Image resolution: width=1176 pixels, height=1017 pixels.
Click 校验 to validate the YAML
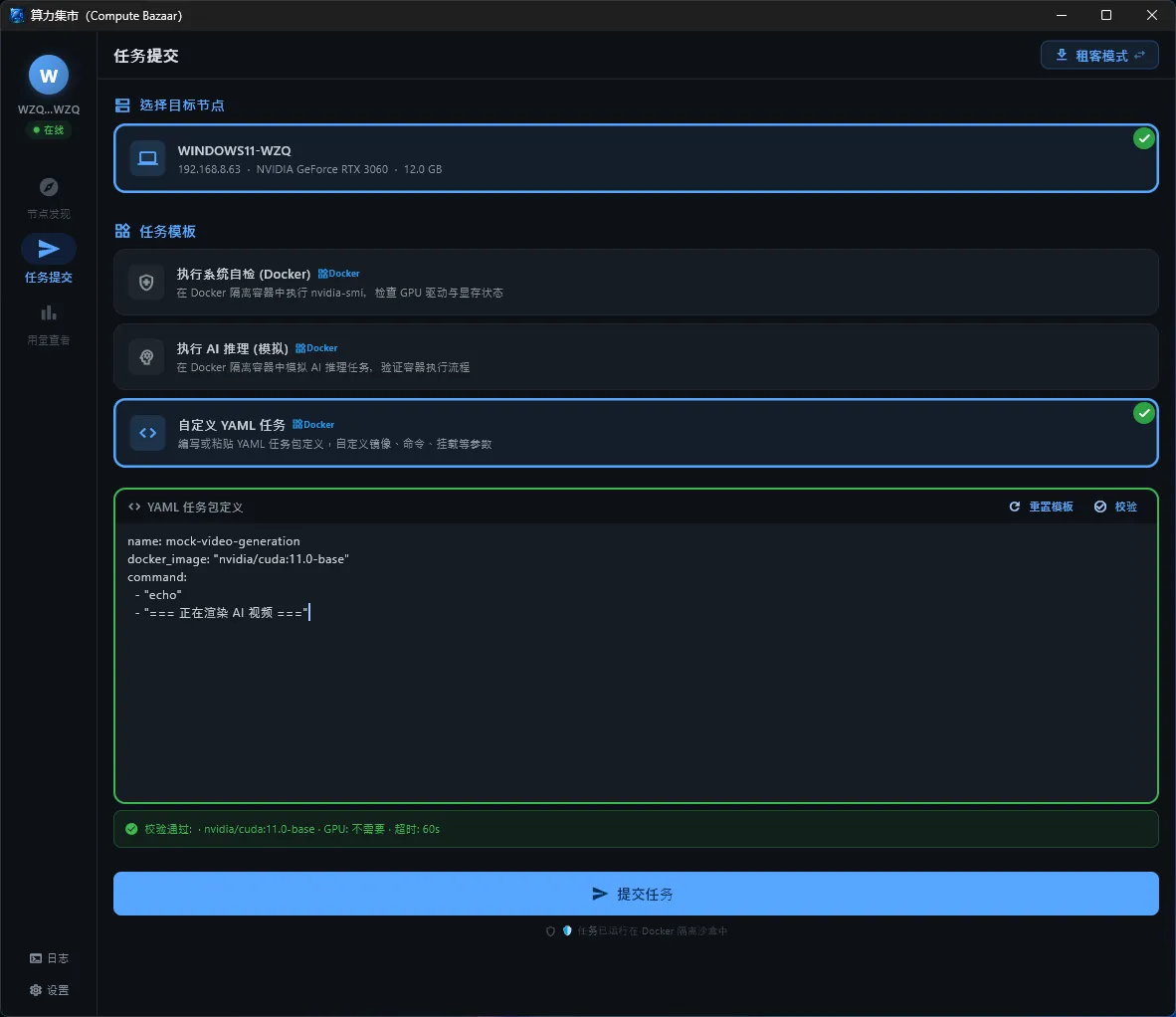coord(1115,507)
